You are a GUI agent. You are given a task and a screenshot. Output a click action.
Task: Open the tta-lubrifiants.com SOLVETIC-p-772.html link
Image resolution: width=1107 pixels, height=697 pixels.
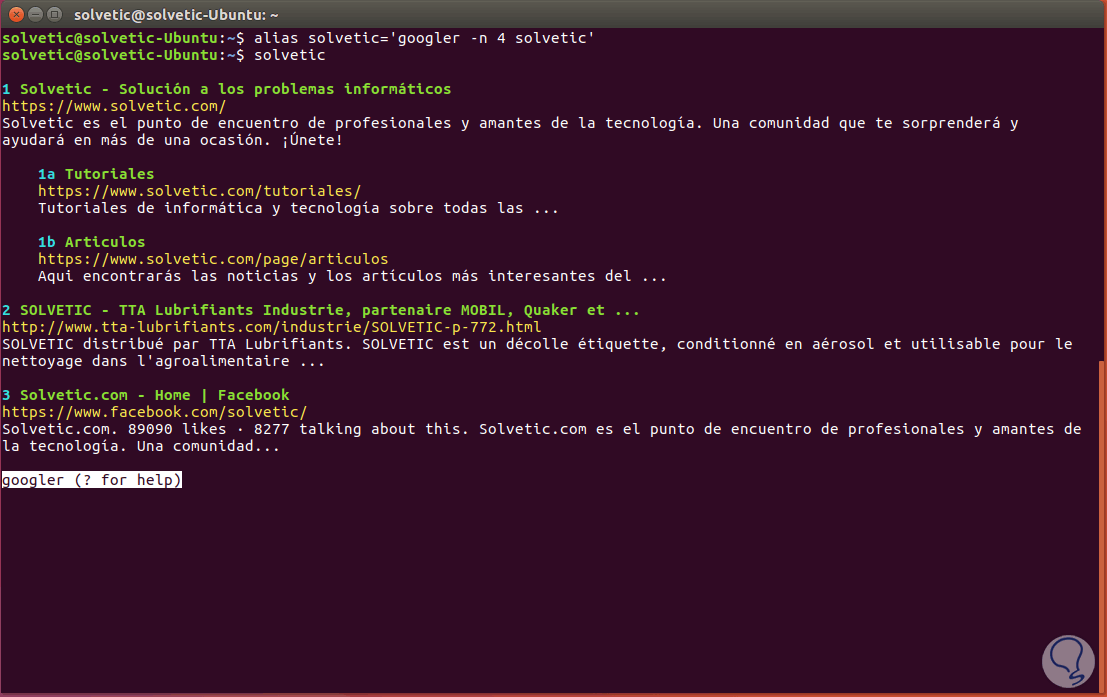(271, 327)
